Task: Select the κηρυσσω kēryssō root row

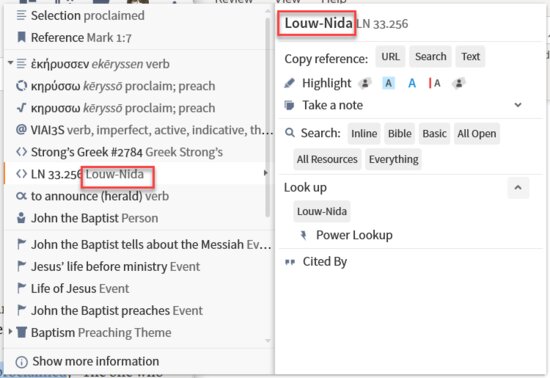Action: [x=139, y=108]
